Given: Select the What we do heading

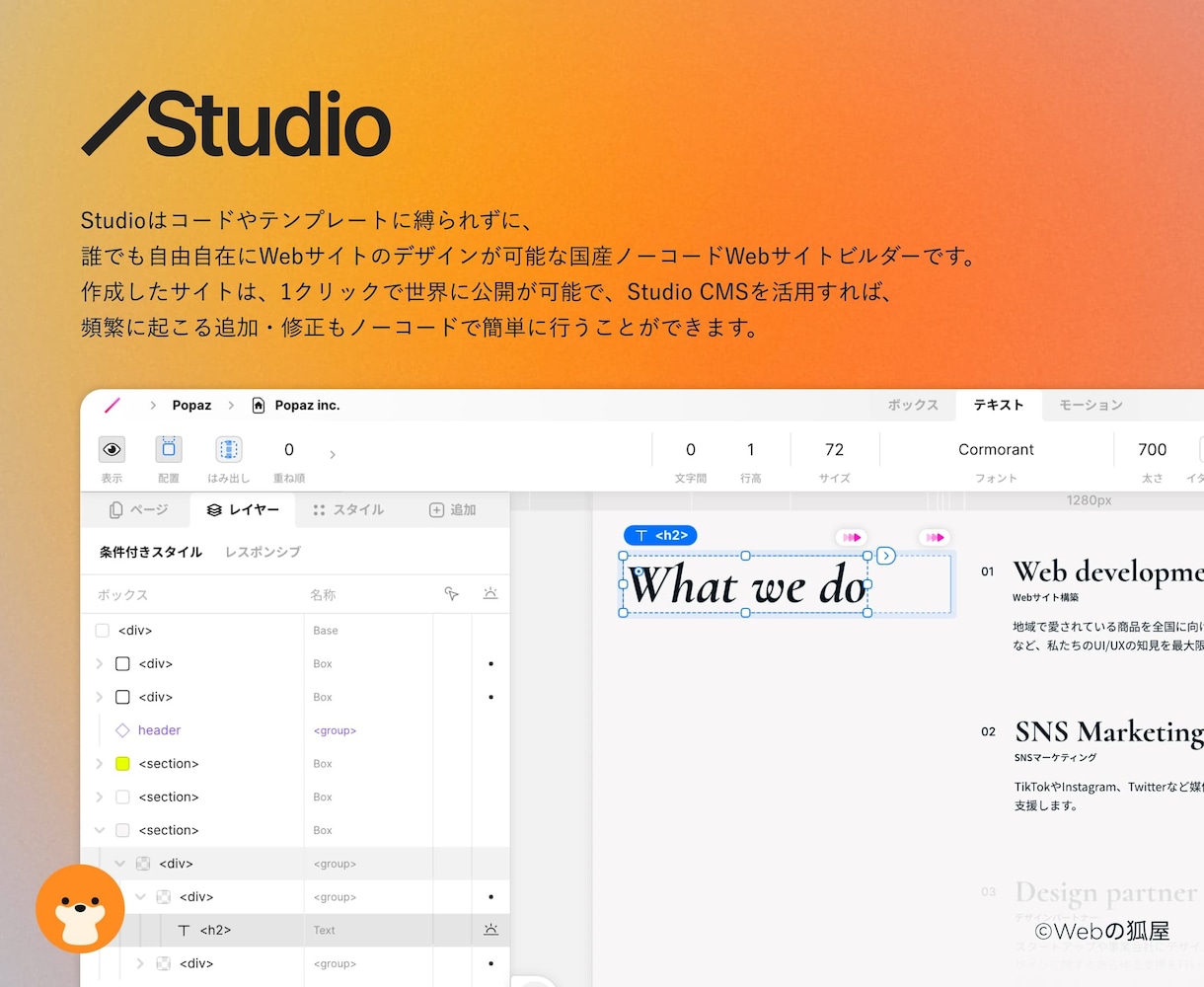Looking at the screenshot, I should (747, 584).
